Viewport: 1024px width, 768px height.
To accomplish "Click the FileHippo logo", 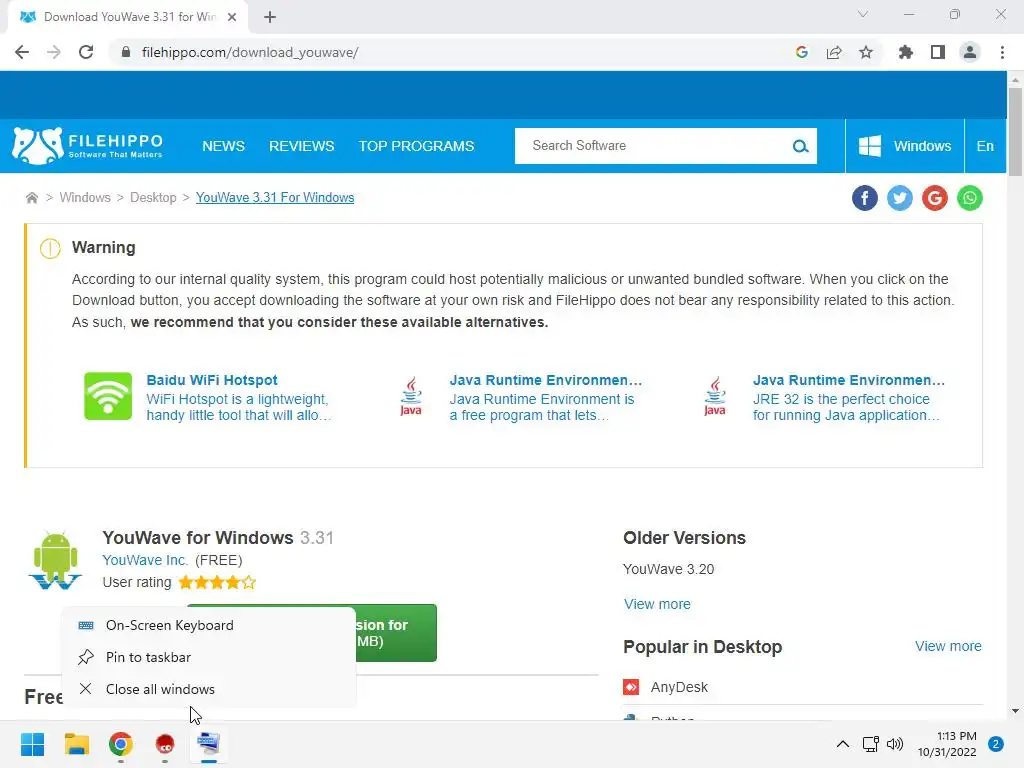I will [88, 146].
